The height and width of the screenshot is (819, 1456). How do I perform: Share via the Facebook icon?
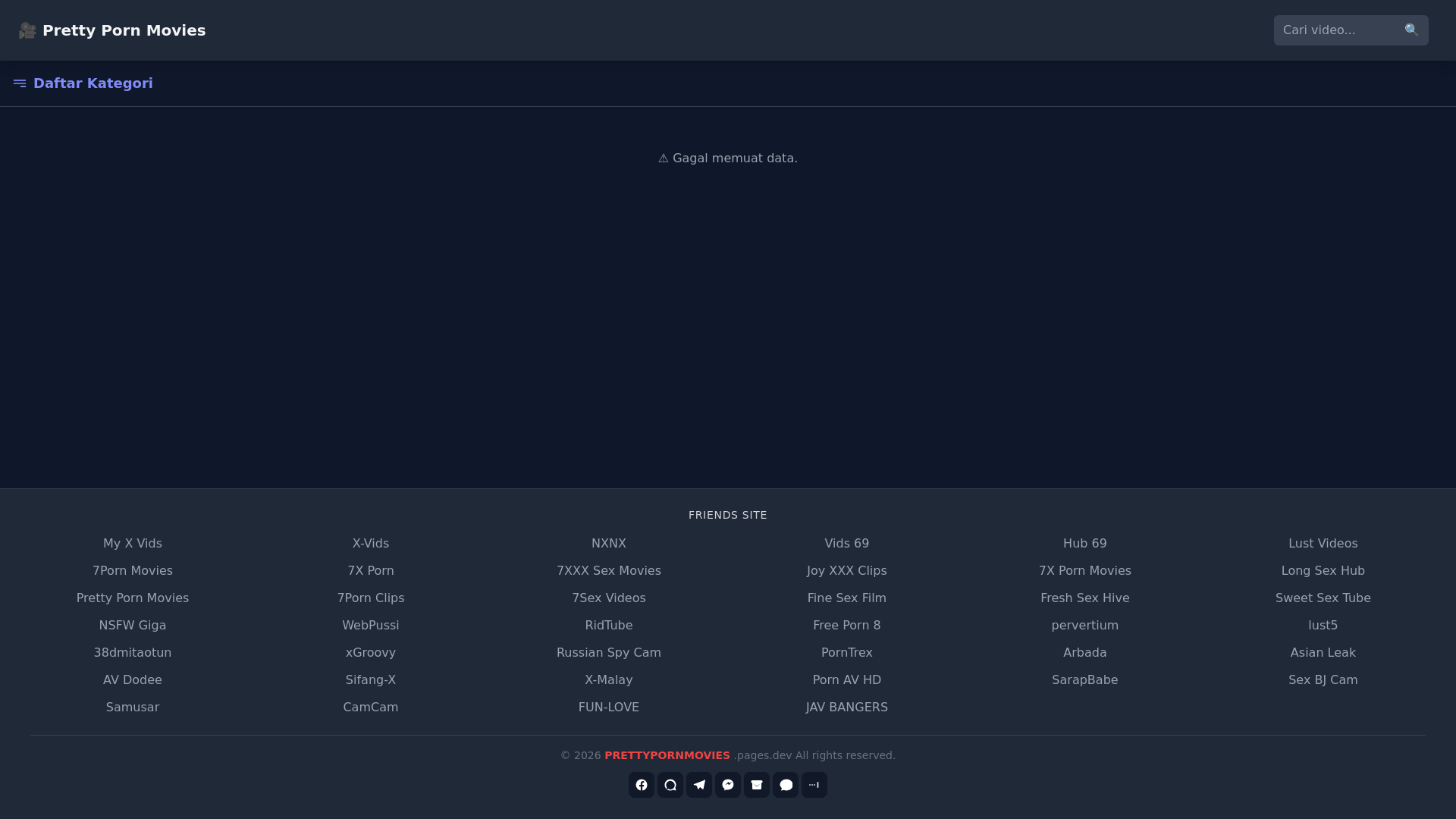pyautogui.click(x=642, y=785)
